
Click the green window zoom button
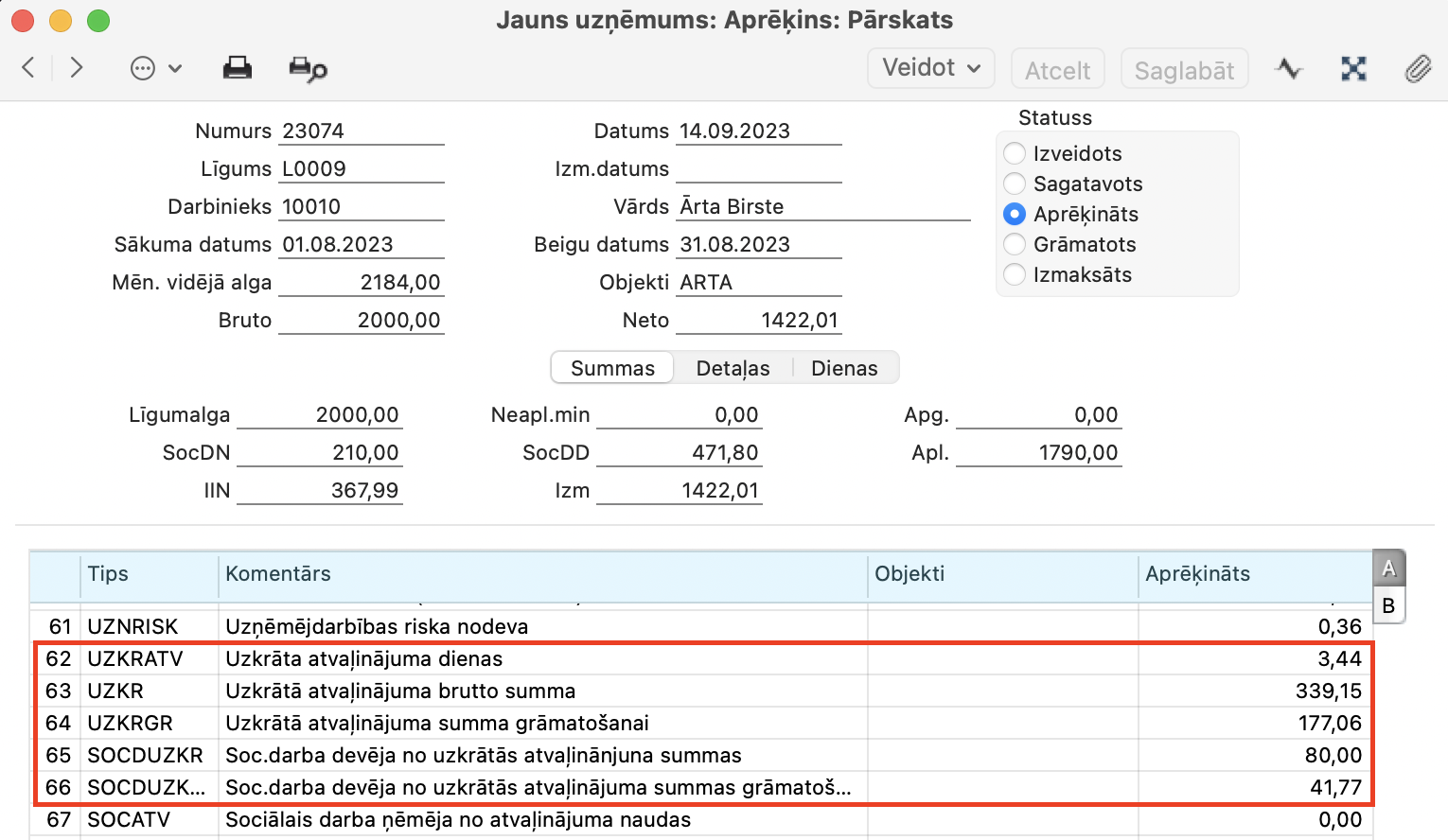pos(97,20)
